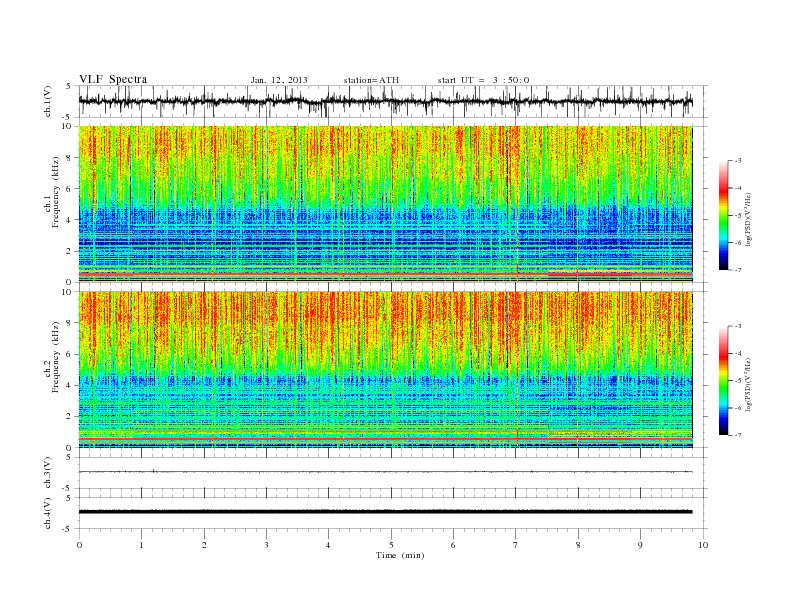Click the '-3' tick on ch.1 color bar
Image resolution: width=792 pixels, height=612 pixels.
[737, 161]
